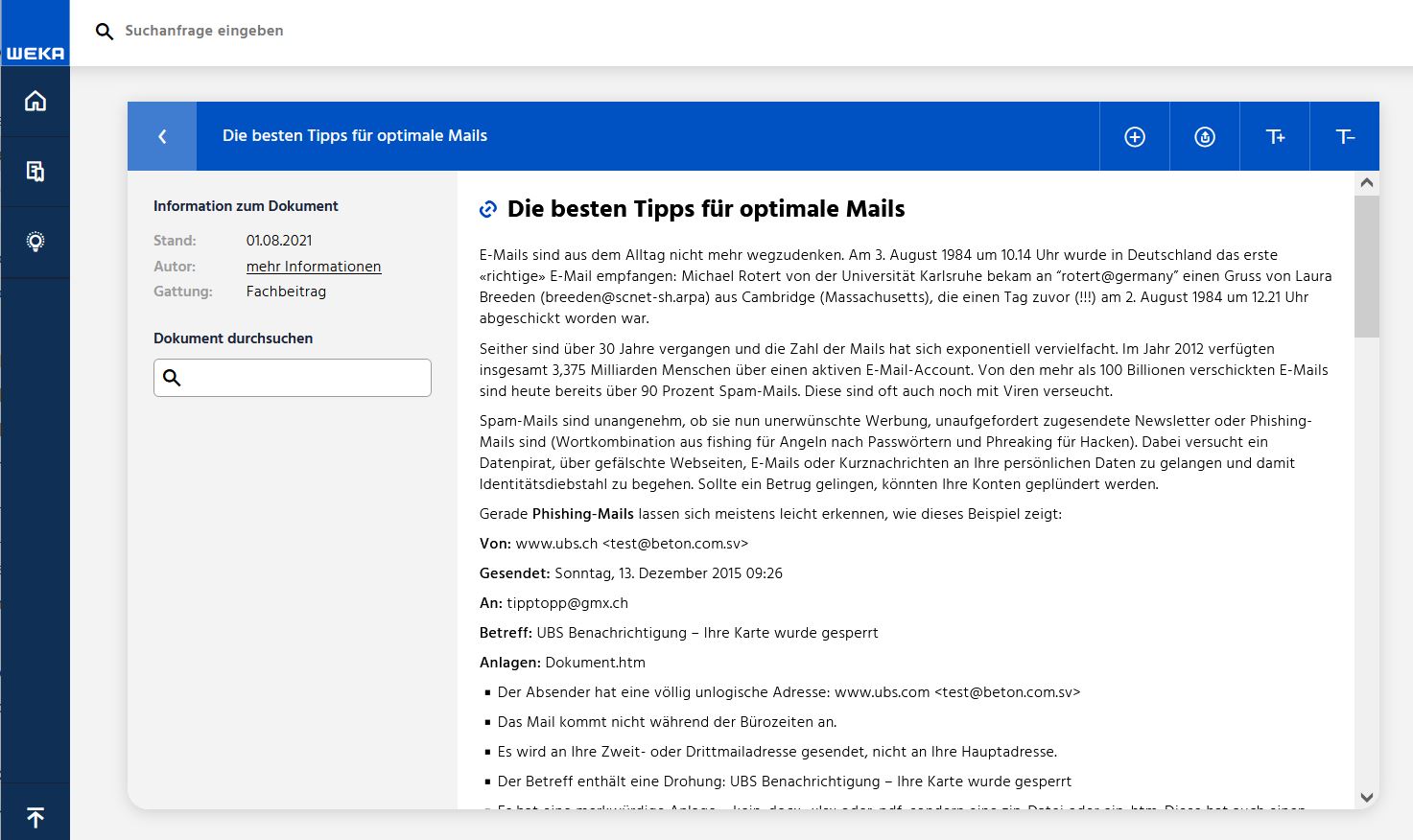Decrease text size with T- button

tap(1345, 137)
